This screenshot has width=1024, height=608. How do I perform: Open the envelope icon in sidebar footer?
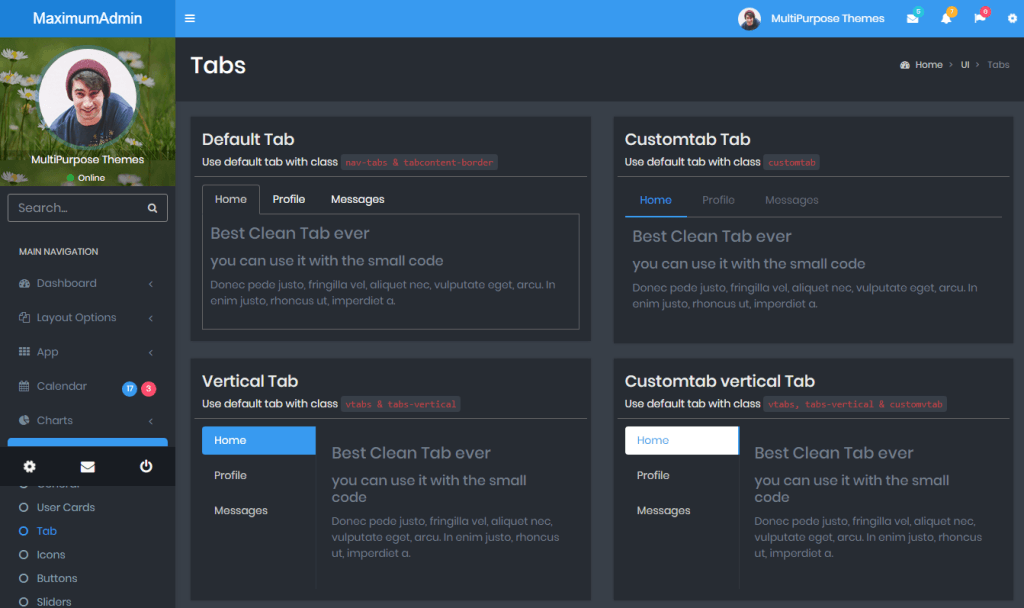point(88,466)
